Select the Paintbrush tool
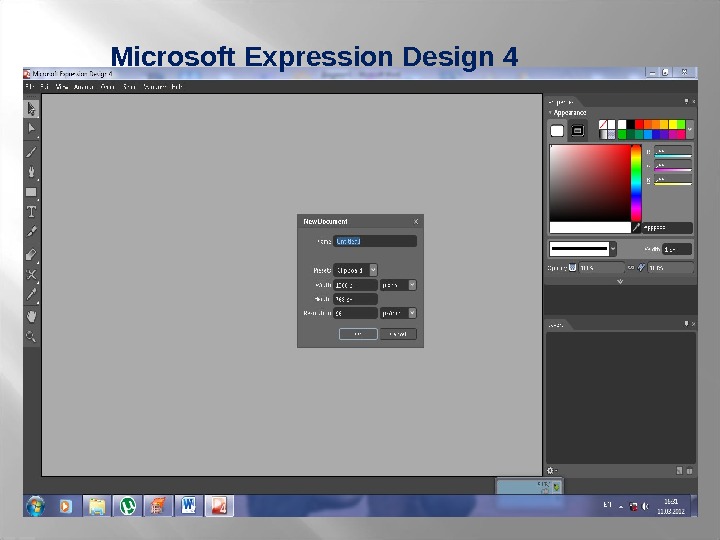 click(x=31, y=152)
